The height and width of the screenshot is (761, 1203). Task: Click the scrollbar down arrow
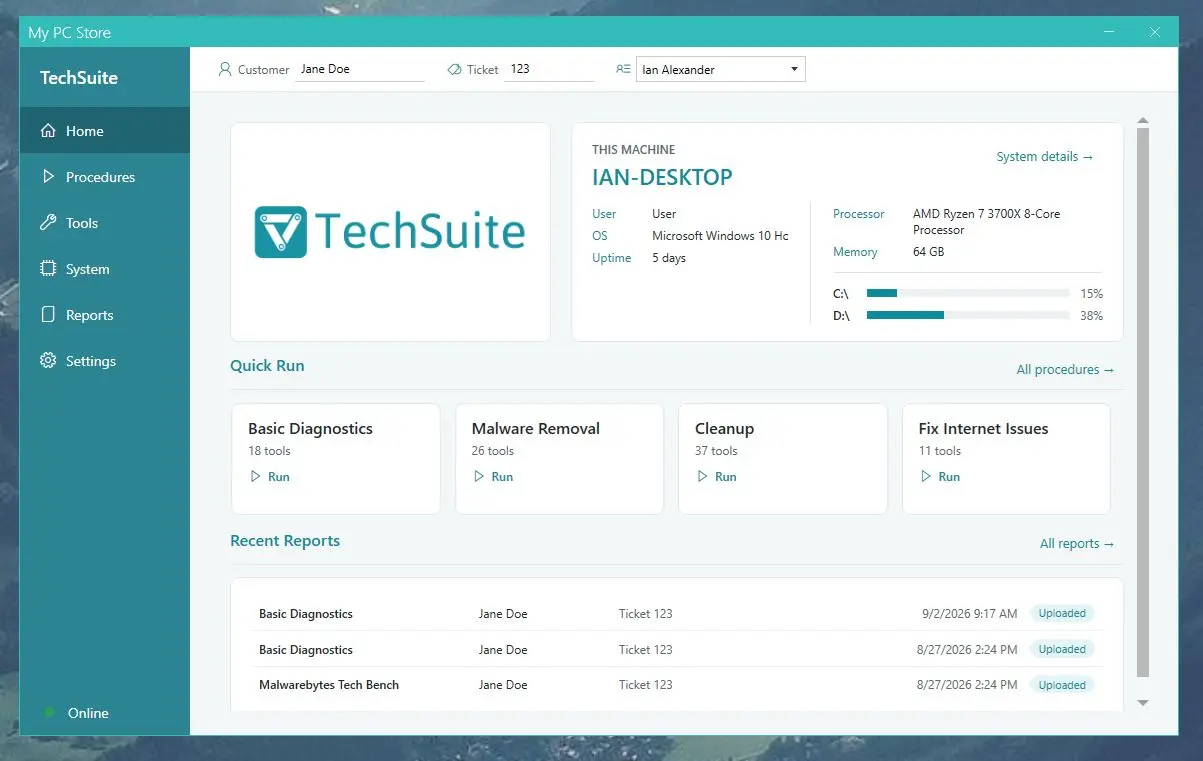1143,703
